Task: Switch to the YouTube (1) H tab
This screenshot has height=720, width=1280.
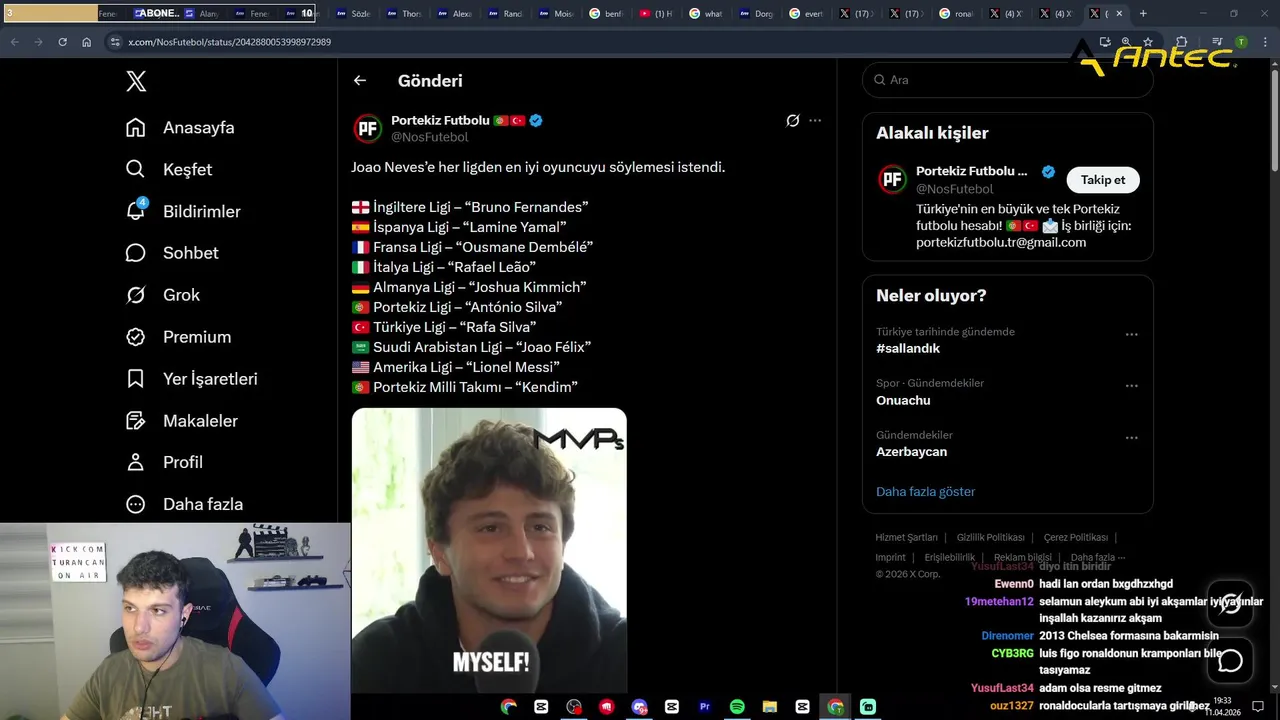Action: (x=655, y=14)
